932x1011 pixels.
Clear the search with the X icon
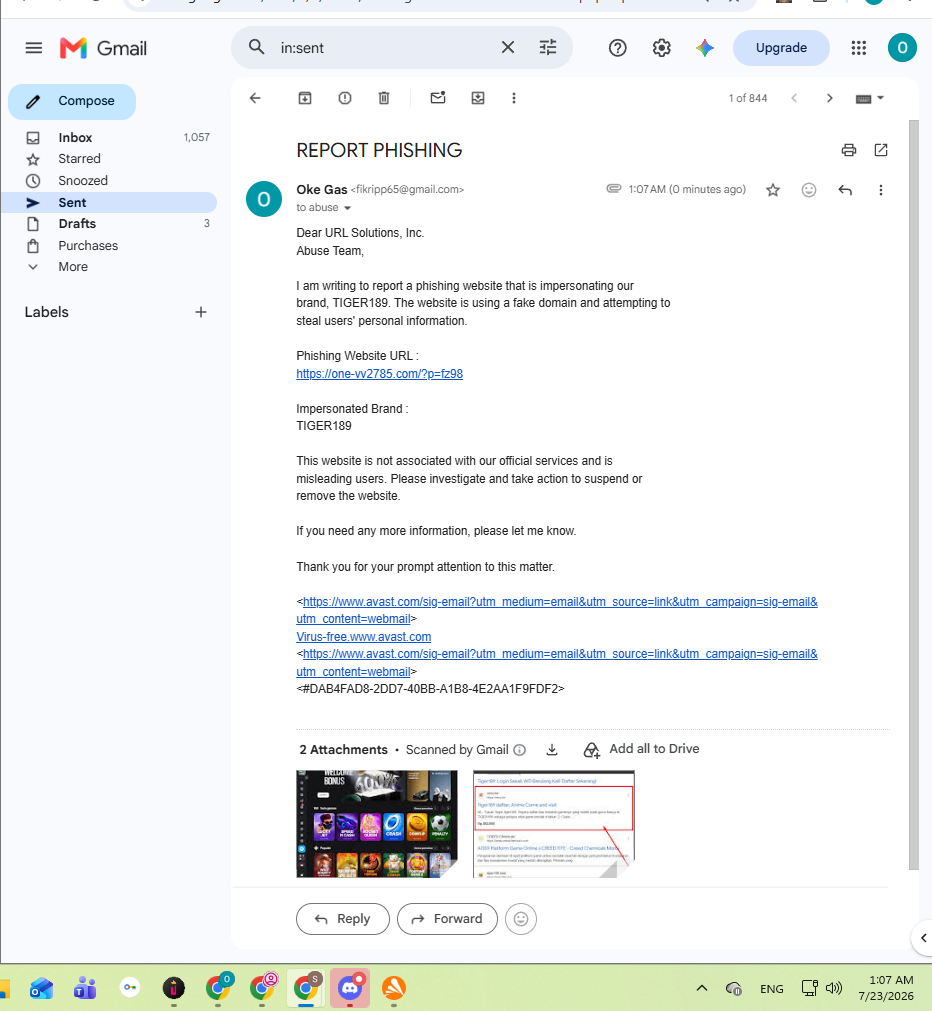(508, 47)
